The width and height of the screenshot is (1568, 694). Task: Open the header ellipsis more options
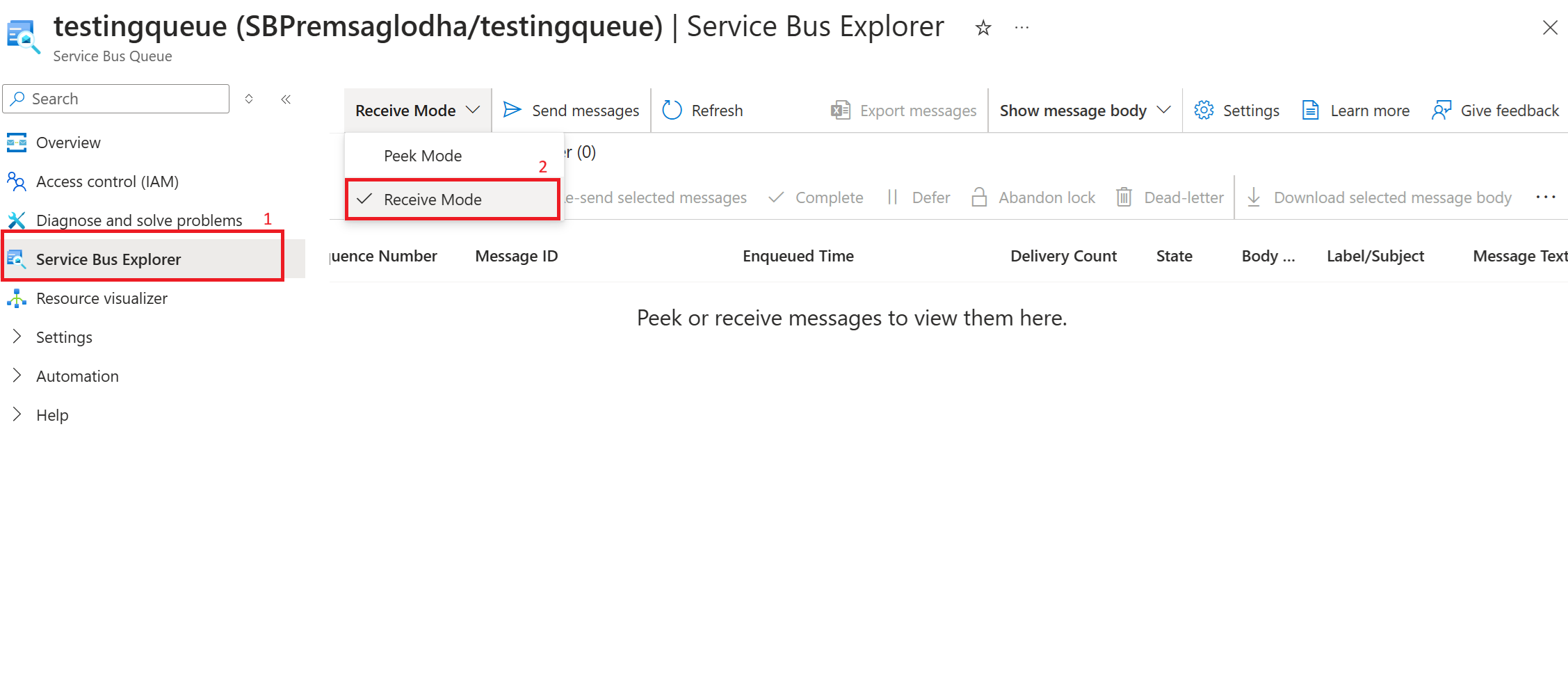click(x=1021, y=28)
